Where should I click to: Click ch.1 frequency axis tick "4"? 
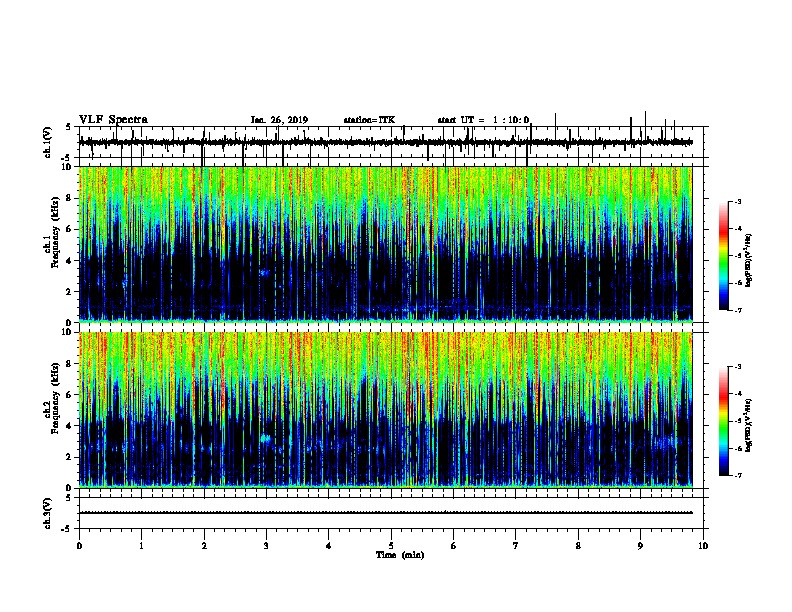pos(70,261)
